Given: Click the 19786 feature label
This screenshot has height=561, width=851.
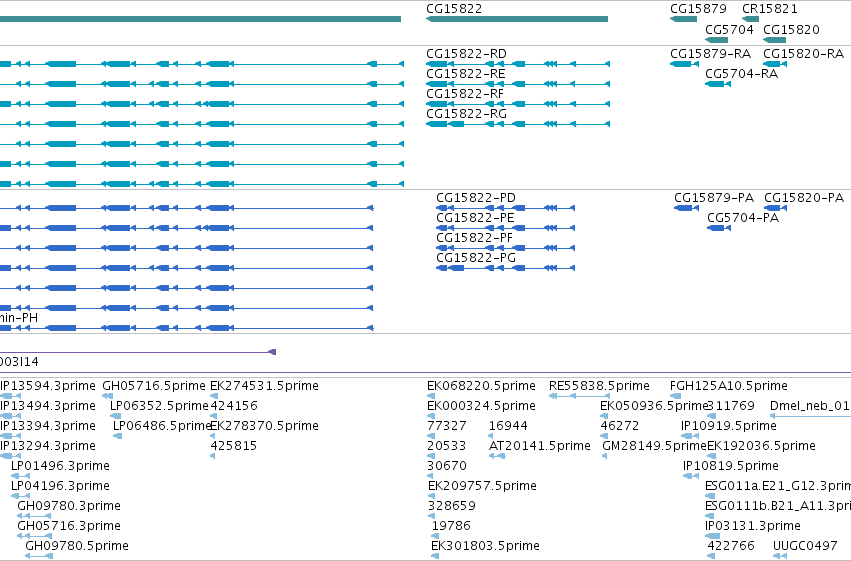Looking at the screenshot, I should click(x=451, y=526).
